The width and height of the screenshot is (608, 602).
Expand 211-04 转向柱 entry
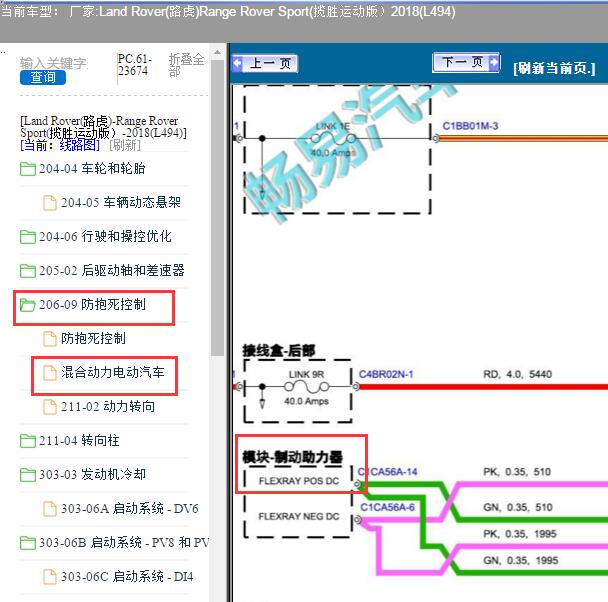click(79, 441)
